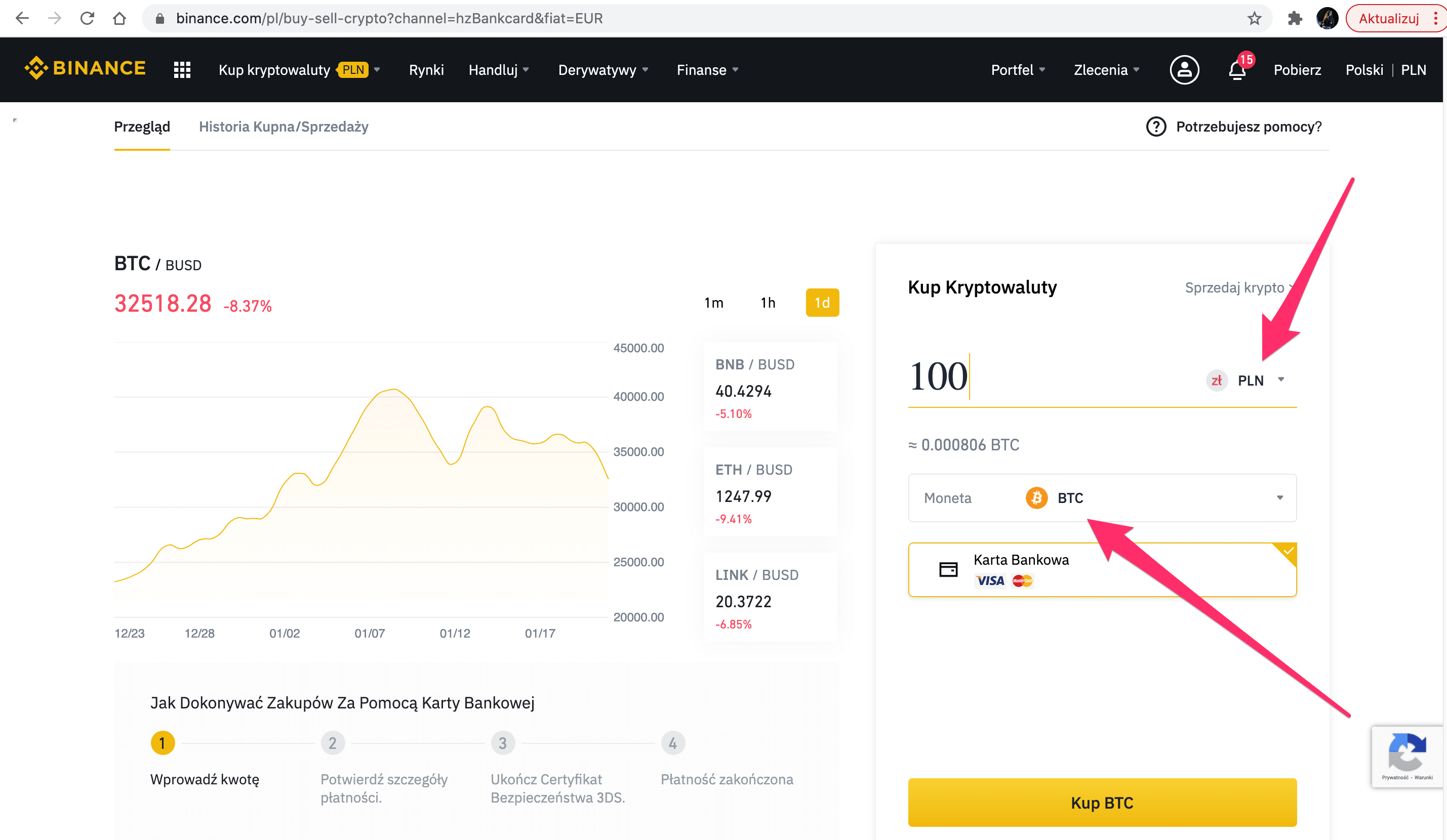Change the display currency via PLN in header
Image resolution: width=1447 pixels, height=840 pixels.
(1413, 69)
